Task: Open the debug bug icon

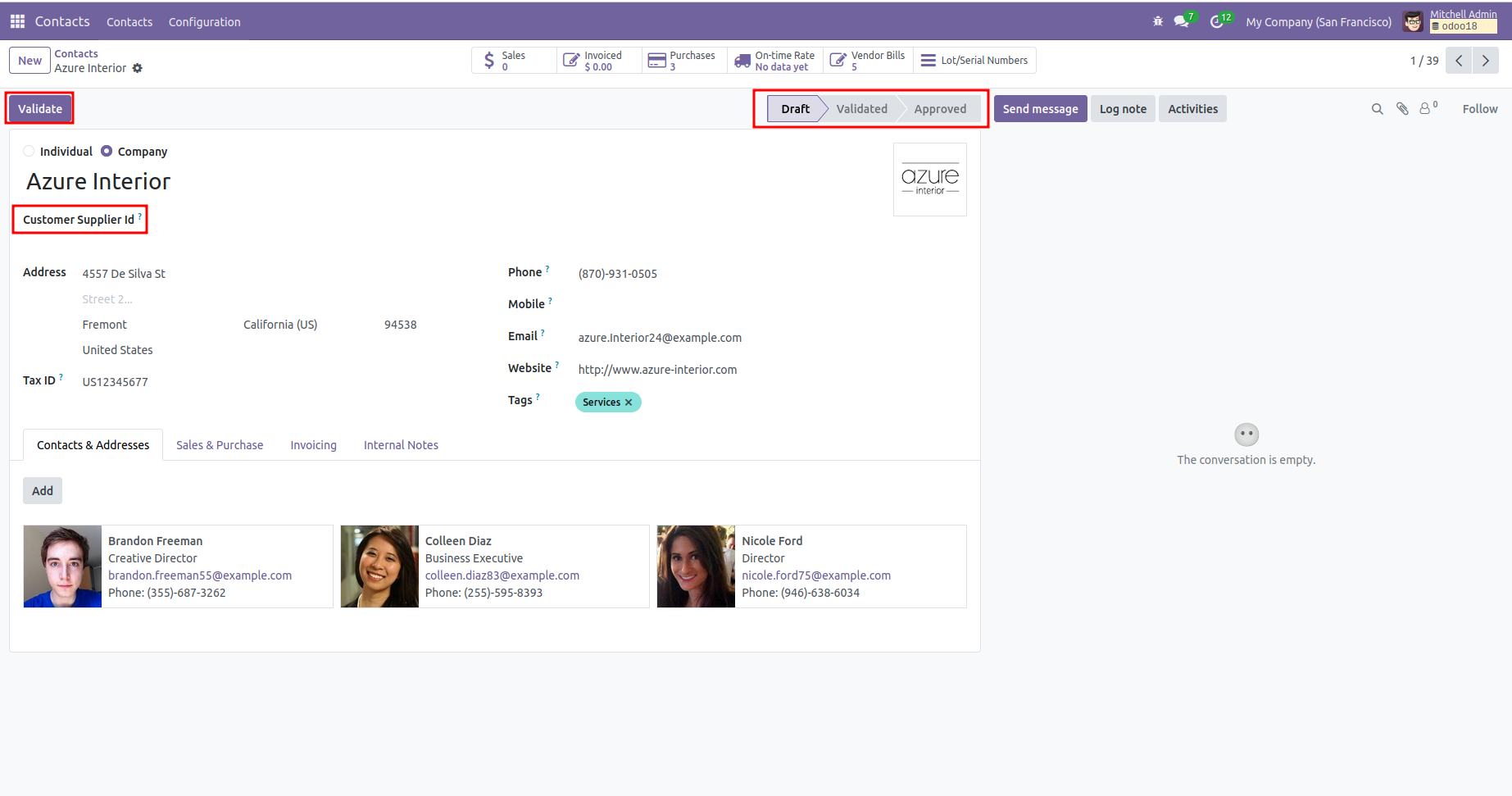Action: (1158, 21)
